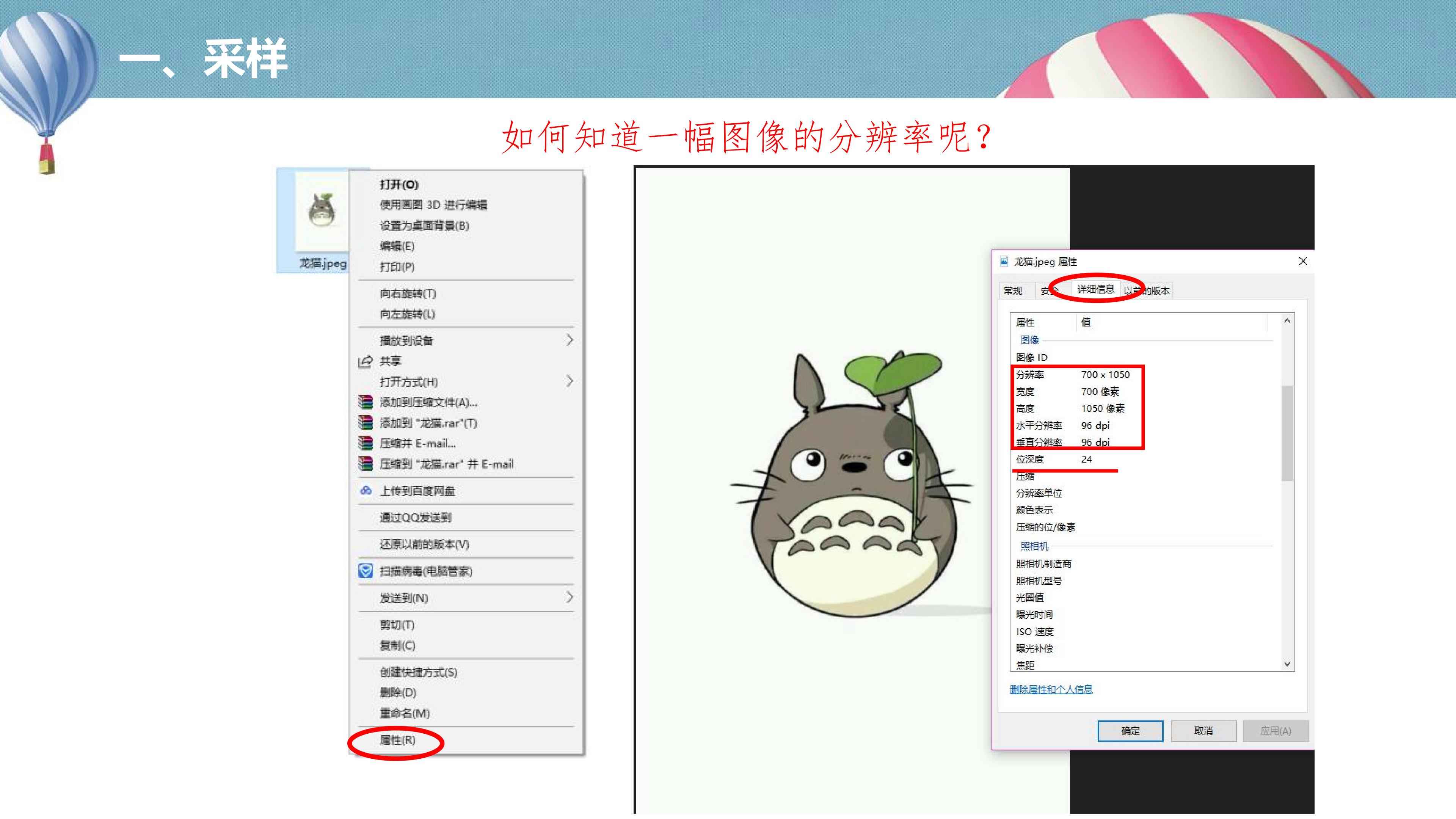Image resolution: width=1456 pixels, height=819 pixels.
Task: Select 设置为桌面背景(B)
Action: [x=425, y=226]
